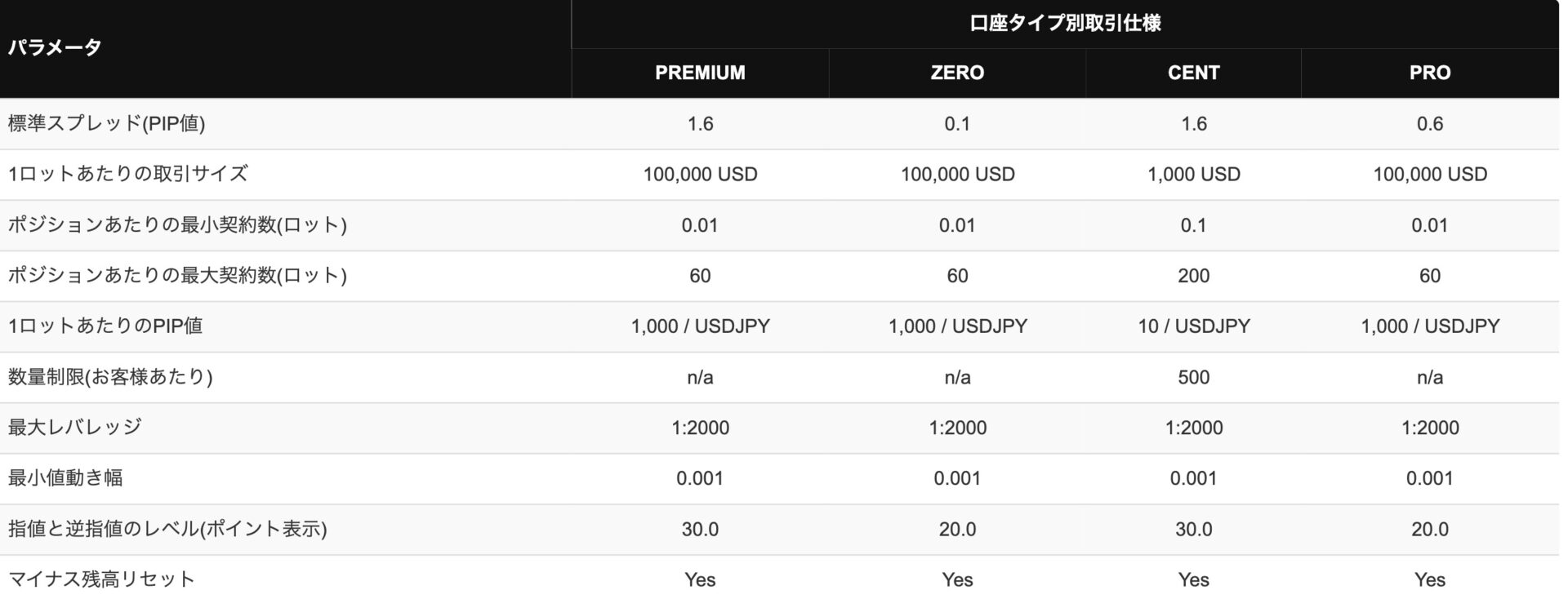This screenshot has width=1568, height=608.
Task: Click the 口座タイプ別取引仕様 heading
Action: (1065, 23)
